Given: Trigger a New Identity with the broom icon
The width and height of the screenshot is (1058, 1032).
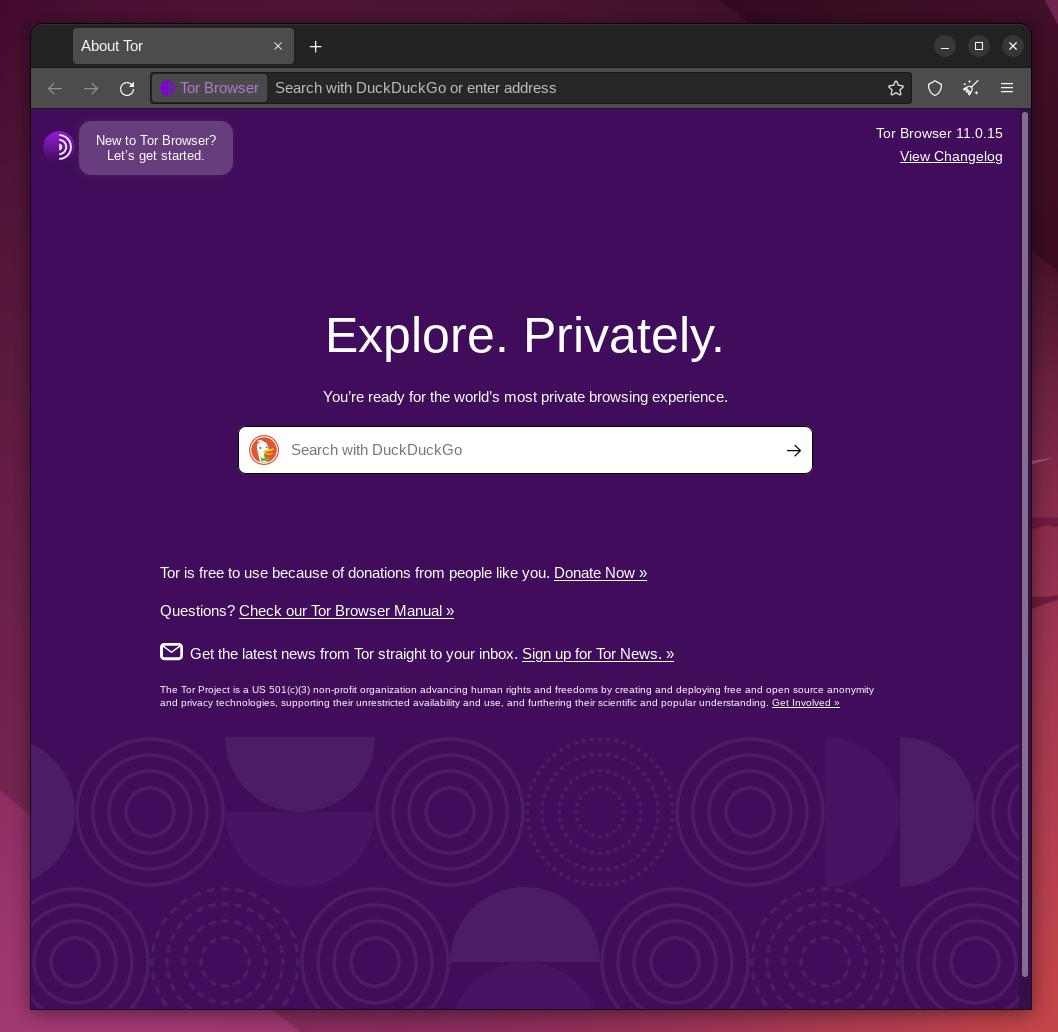Looking at the screenshot, I should [x=970, y=88].
